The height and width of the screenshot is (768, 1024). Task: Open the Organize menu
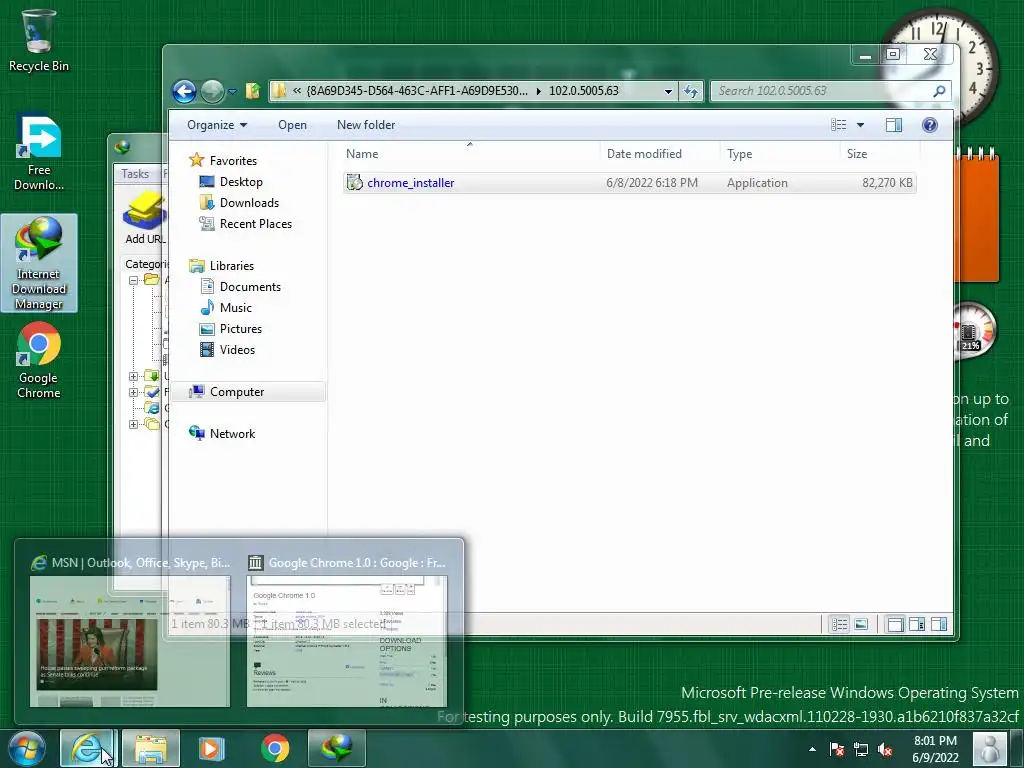(217, 125)
